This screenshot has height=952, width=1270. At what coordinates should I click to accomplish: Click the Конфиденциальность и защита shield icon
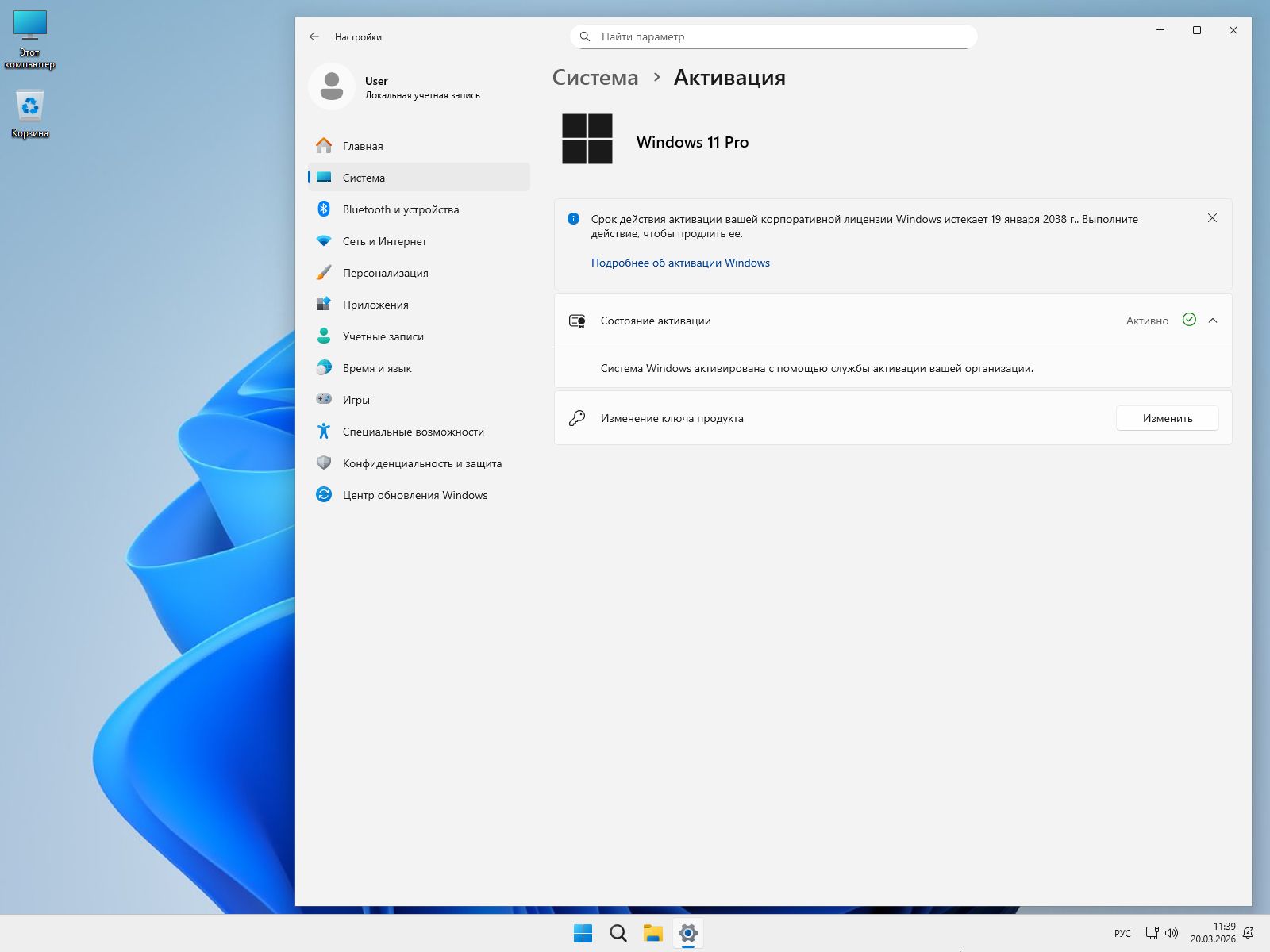click(324, 463)
